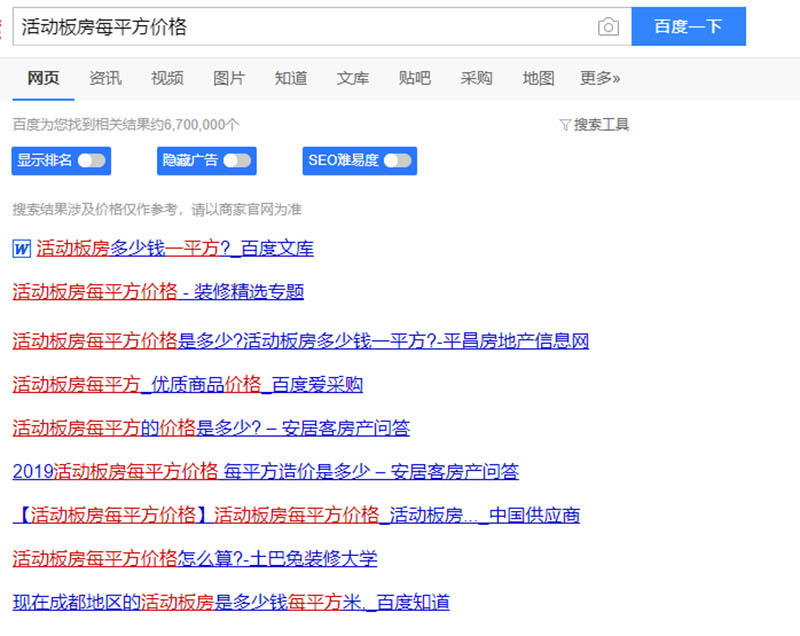
Task: Open result 活动板房每平方的价格是多少? – 安居客房产问答
Action: click(x=211, y=428)
